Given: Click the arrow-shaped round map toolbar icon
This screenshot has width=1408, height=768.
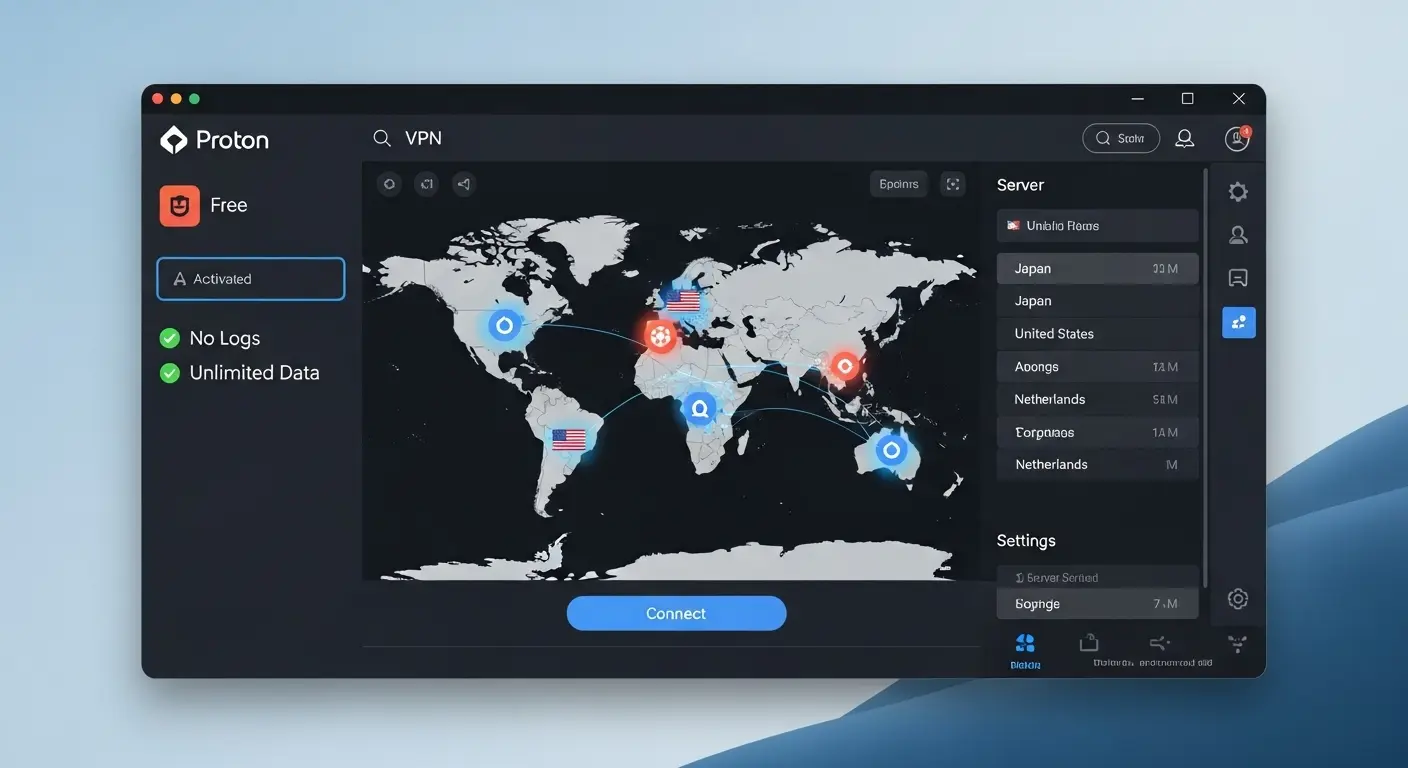Looking at the screenshot, I should click(463, 184).
